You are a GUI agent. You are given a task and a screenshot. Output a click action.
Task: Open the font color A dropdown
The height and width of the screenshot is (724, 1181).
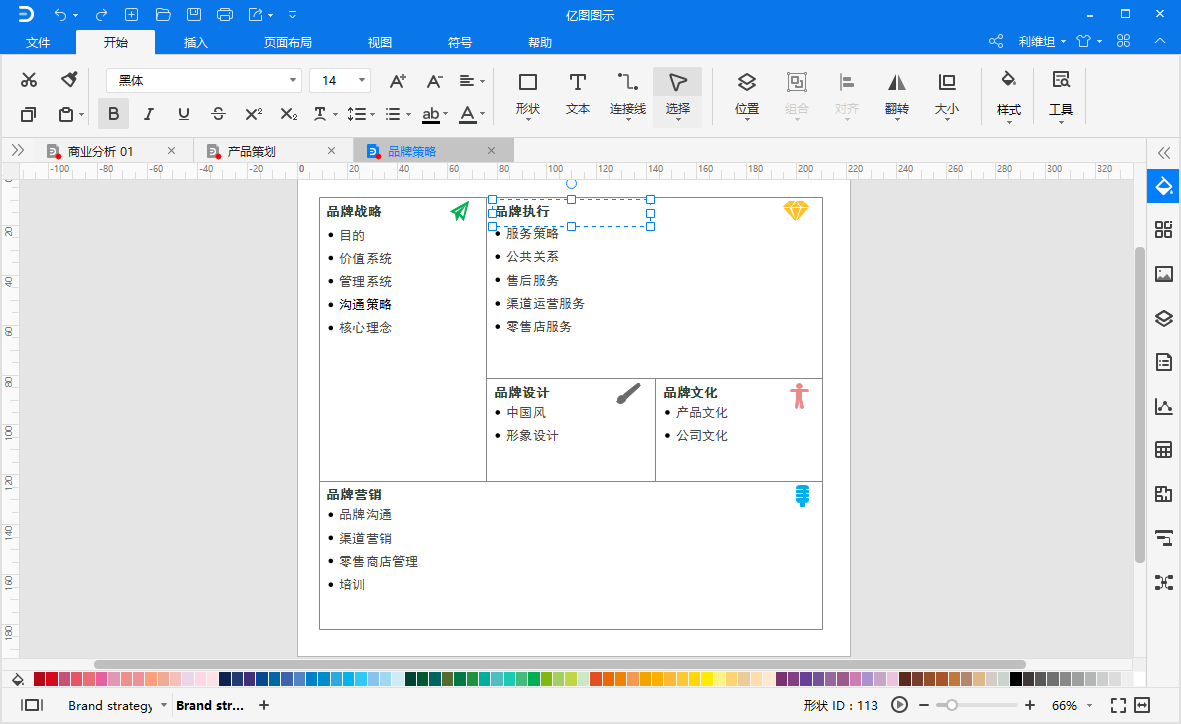(x=472, y=114)
